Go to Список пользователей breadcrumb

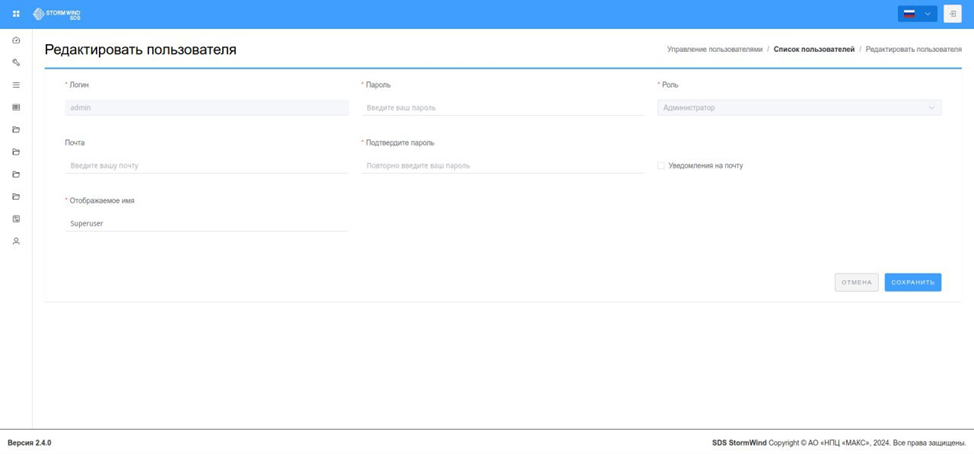[814, 49]
